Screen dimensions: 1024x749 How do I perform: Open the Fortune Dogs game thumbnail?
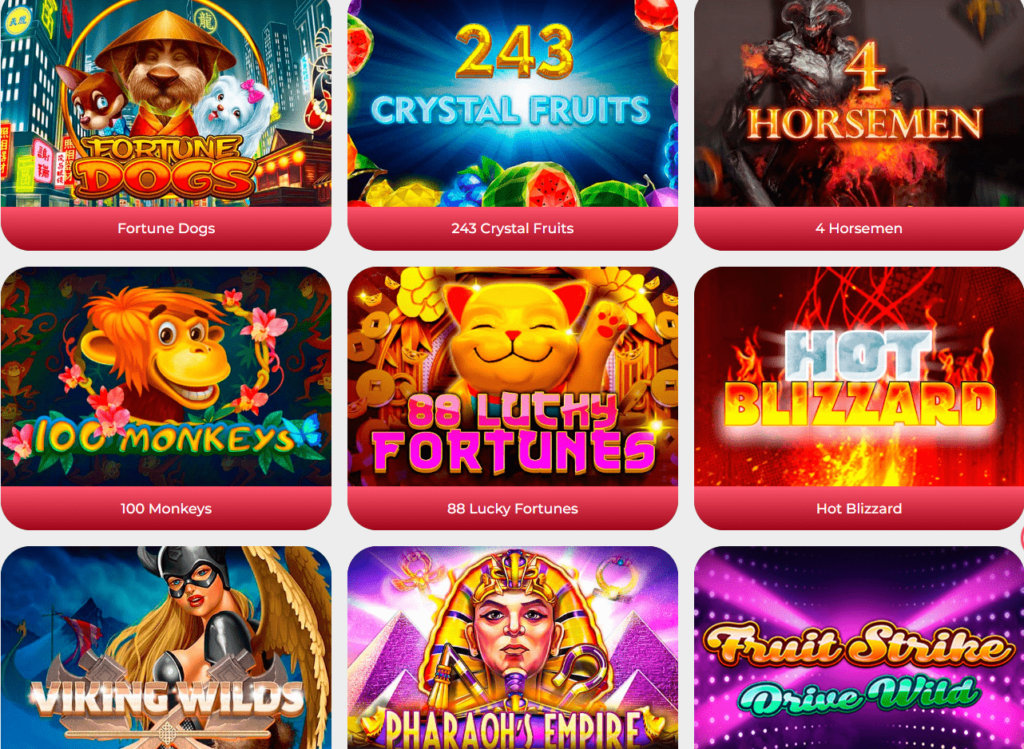166,103
